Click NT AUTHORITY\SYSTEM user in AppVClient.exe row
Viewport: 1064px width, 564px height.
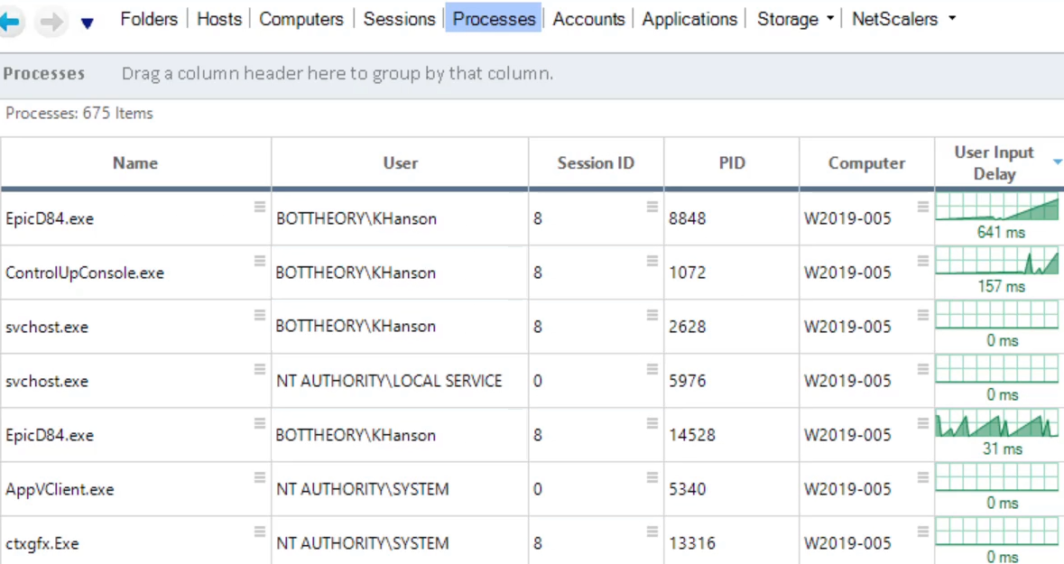pyautogui.click(x=362, y=489)
